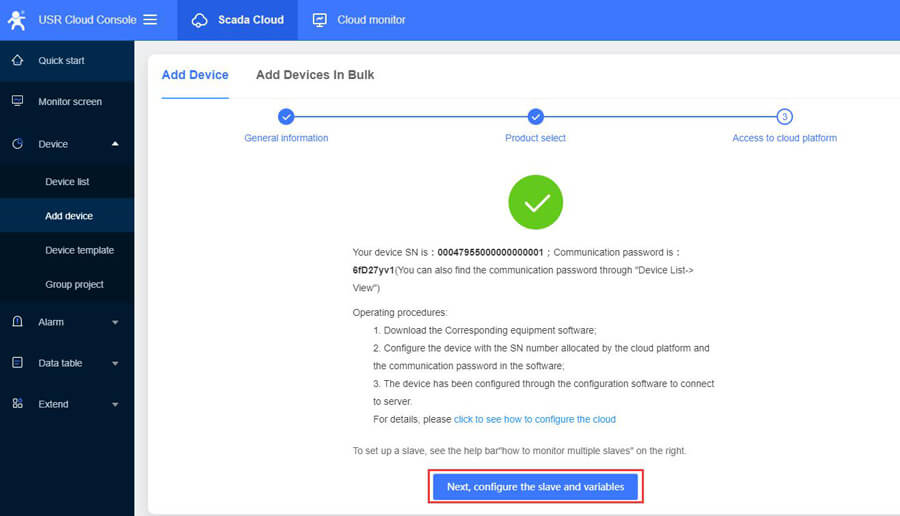Click Product select step label

pyautogui.click(x=536, y=138)
